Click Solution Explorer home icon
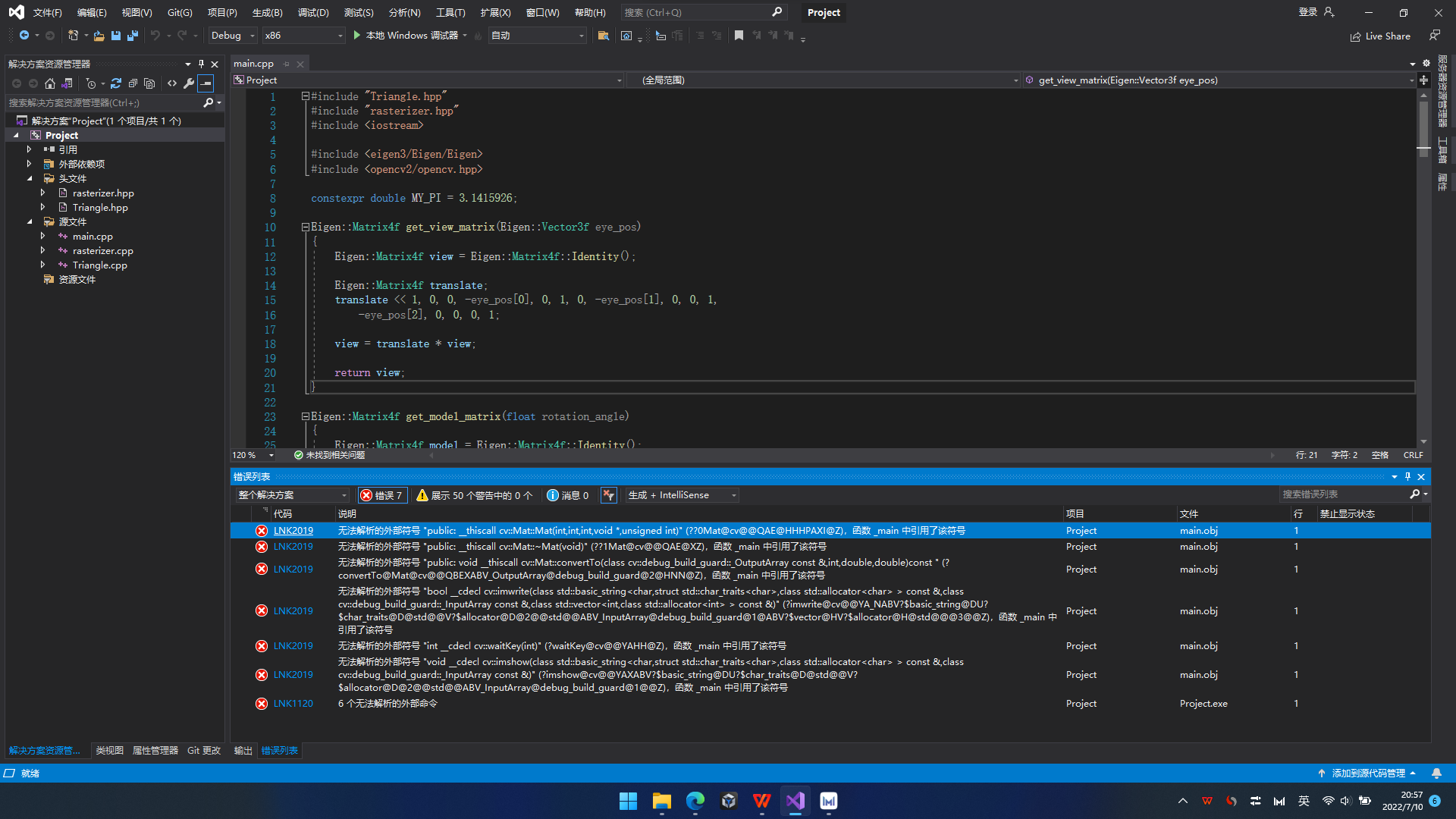Viewport: 1456px width, 819px height. pyautogui.click(x=50, y=83)
